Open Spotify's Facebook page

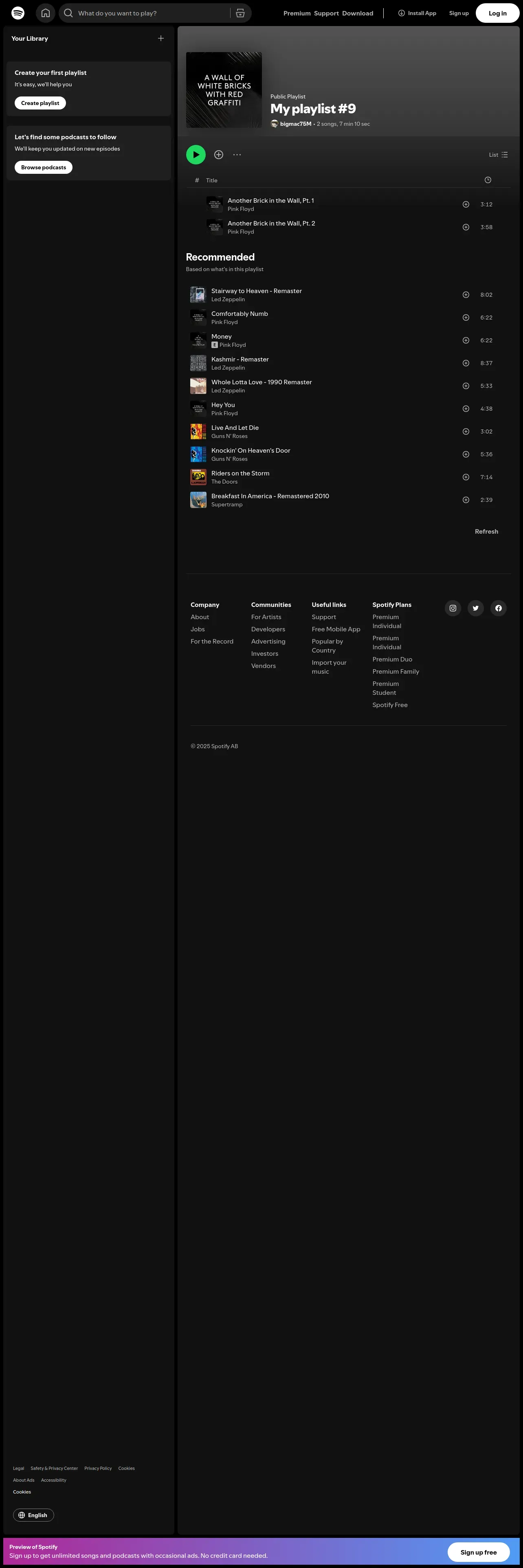499,608
